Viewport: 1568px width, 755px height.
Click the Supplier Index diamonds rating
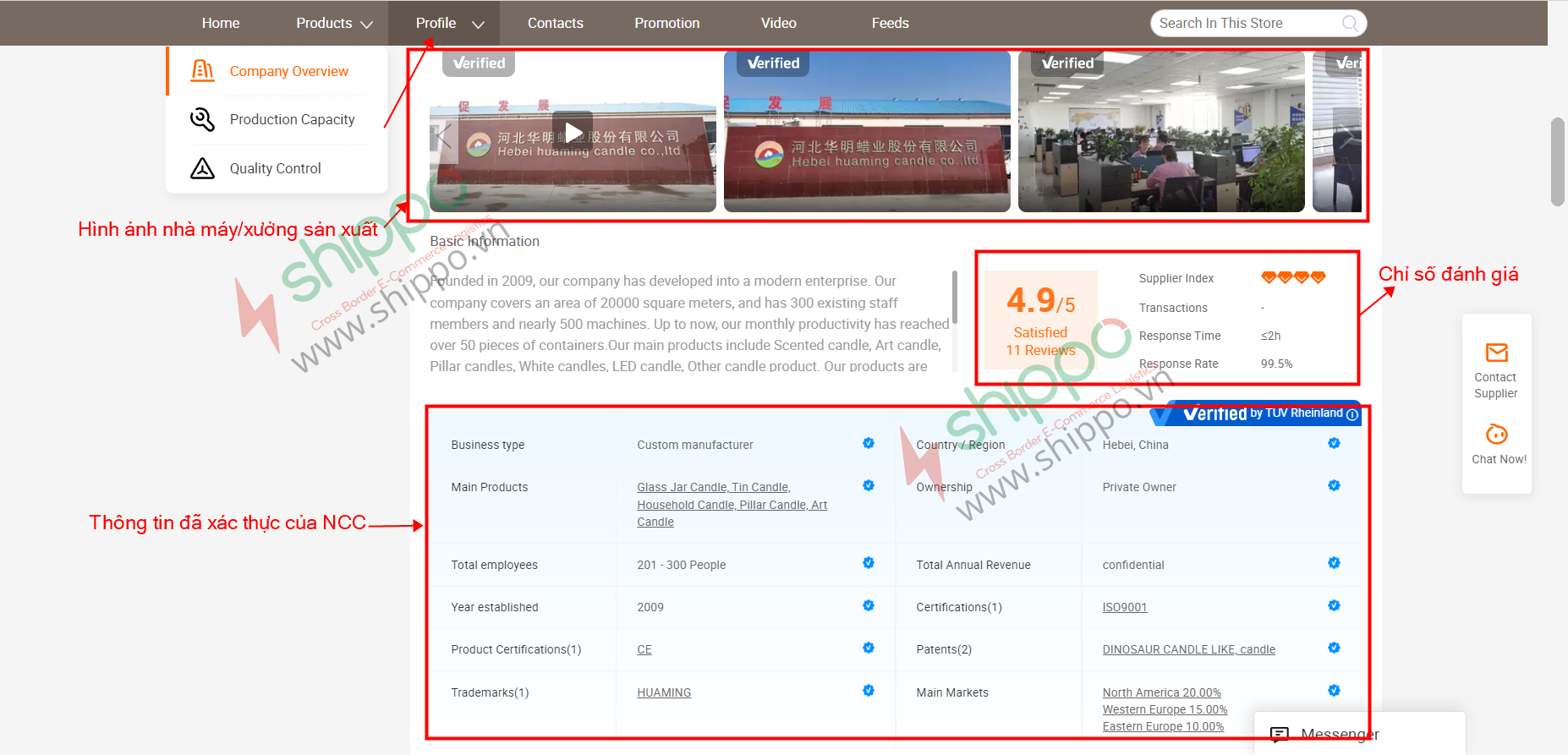1293,277
